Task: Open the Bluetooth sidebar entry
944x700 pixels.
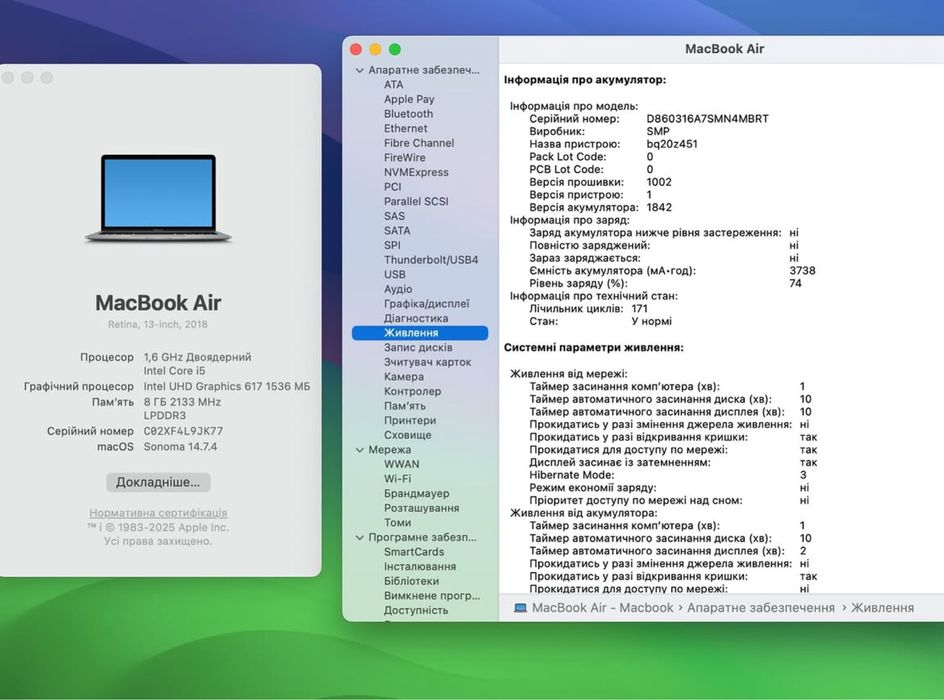Action: [408, 114]
